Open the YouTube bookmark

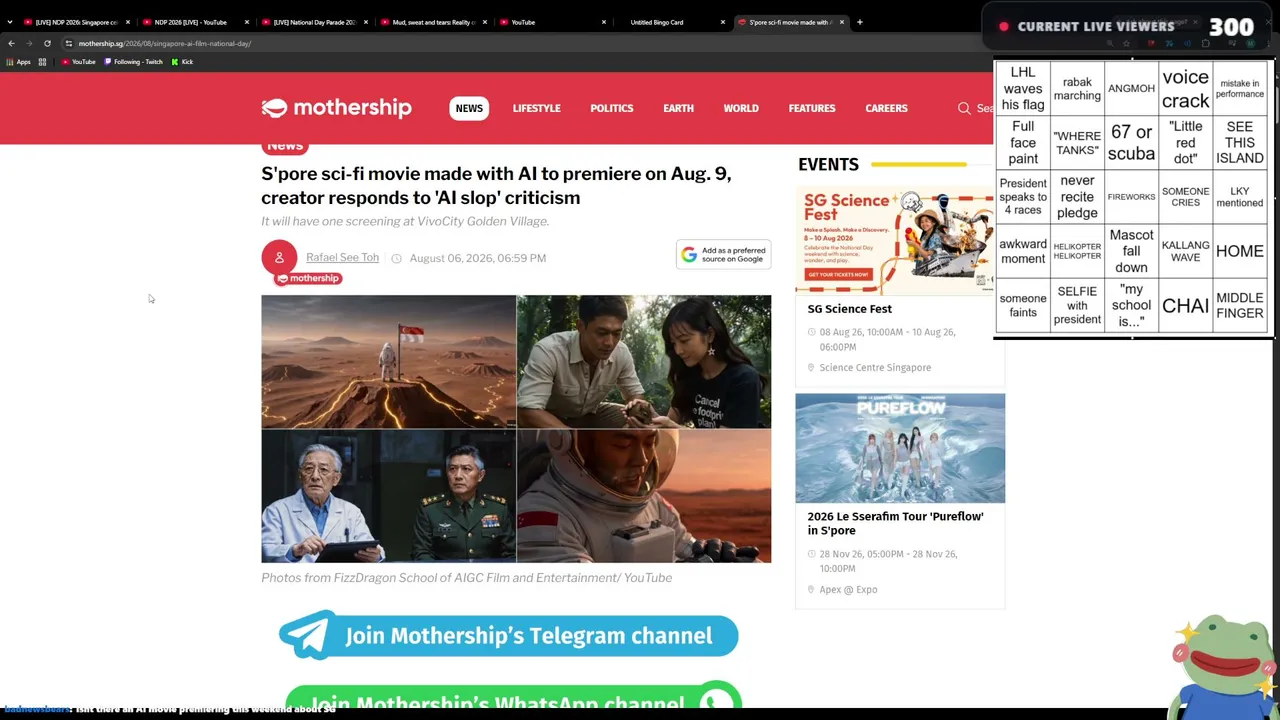pyautogui.click(x=79, y=62)
